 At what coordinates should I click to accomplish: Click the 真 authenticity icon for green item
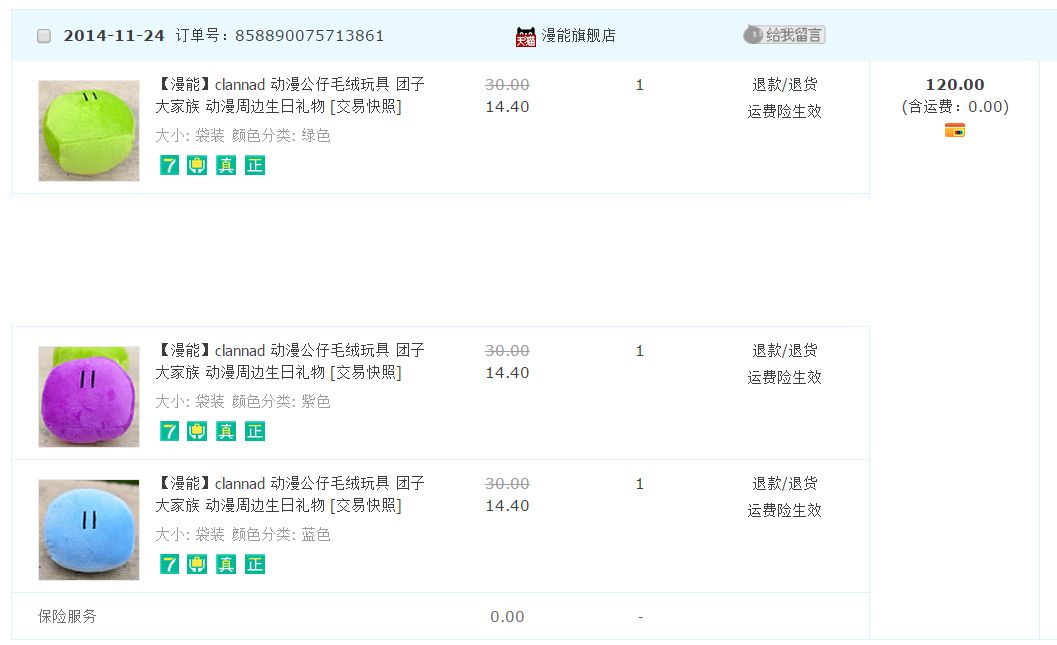click(227, 165)
